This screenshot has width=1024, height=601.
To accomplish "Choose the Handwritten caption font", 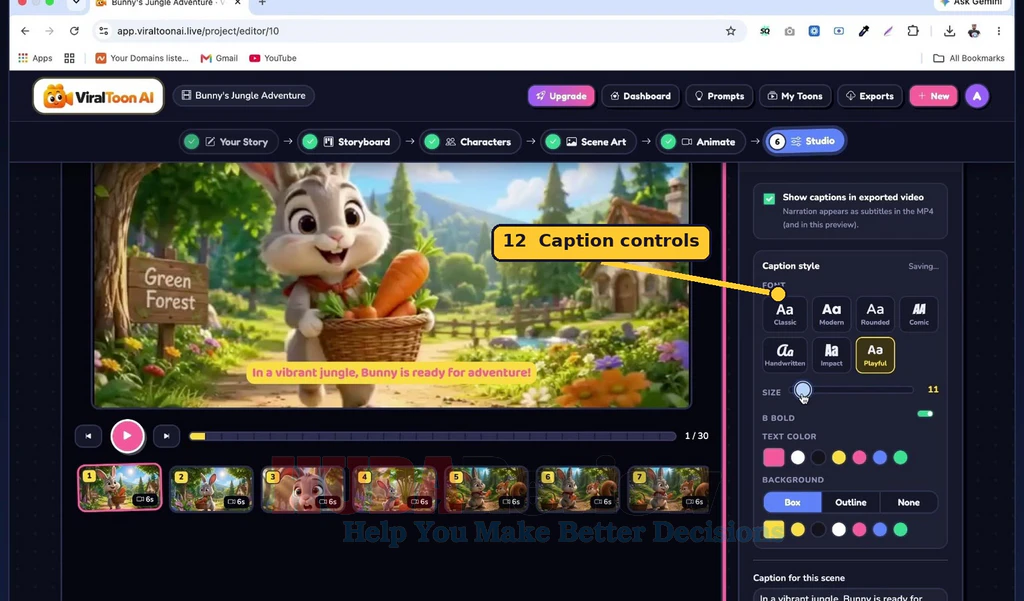I will pos(785,355).
